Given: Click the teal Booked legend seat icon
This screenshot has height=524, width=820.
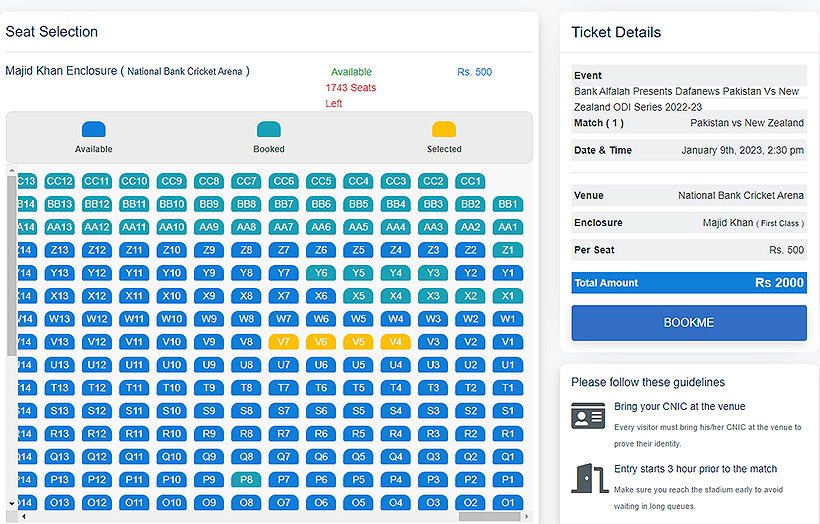Looking at the screenshot, I should 268,130.
